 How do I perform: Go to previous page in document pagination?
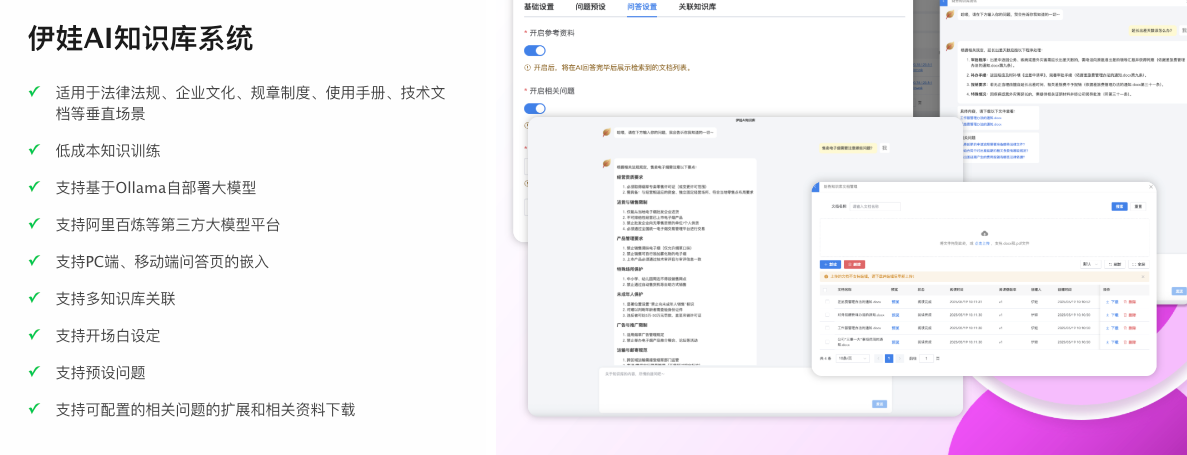878,358
